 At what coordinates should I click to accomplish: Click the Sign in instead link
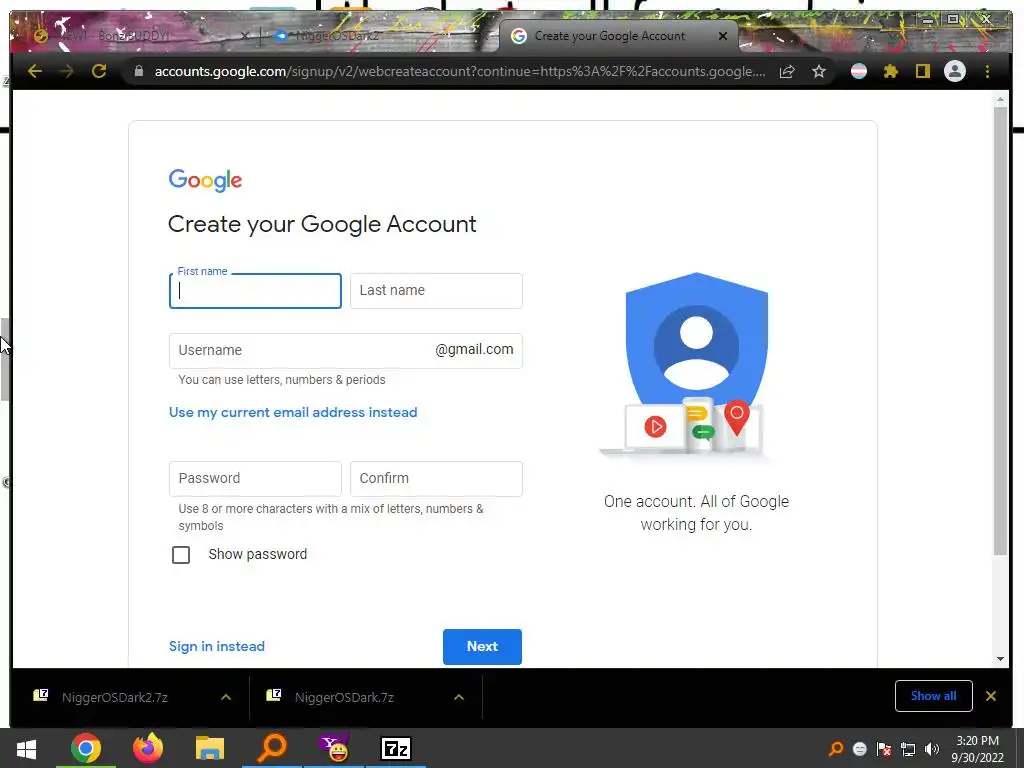point(217,646)
